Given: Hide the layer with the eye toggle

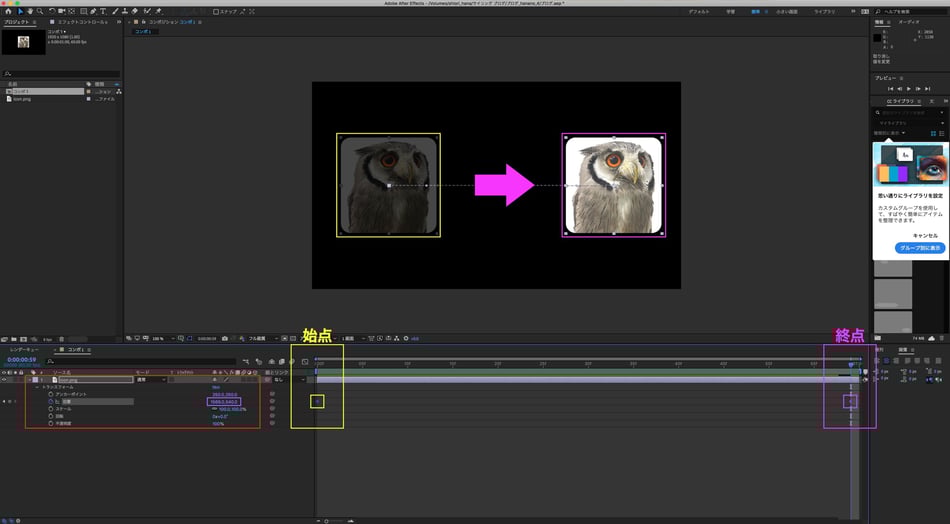Looking at the screenshot, I should click(x=5, y=380).
